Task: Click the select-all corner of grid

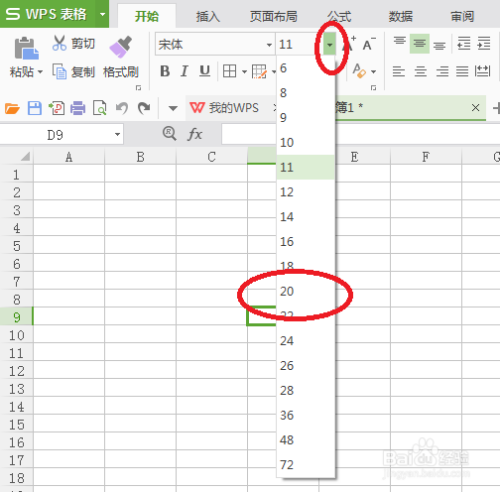Action: pyautogui.click(x=17, y=156)
